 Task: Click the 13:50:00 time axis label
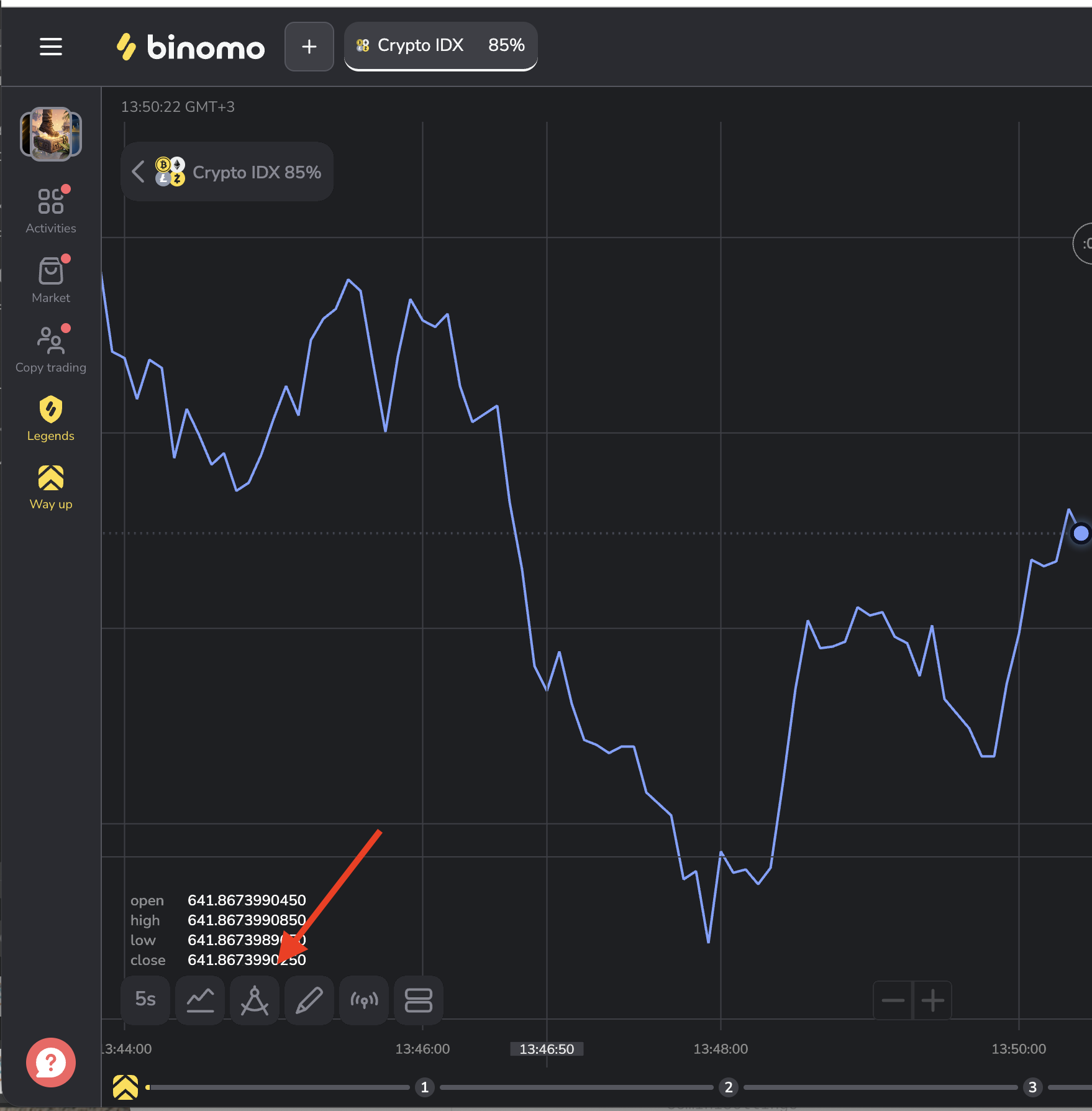(1019, 1049)
